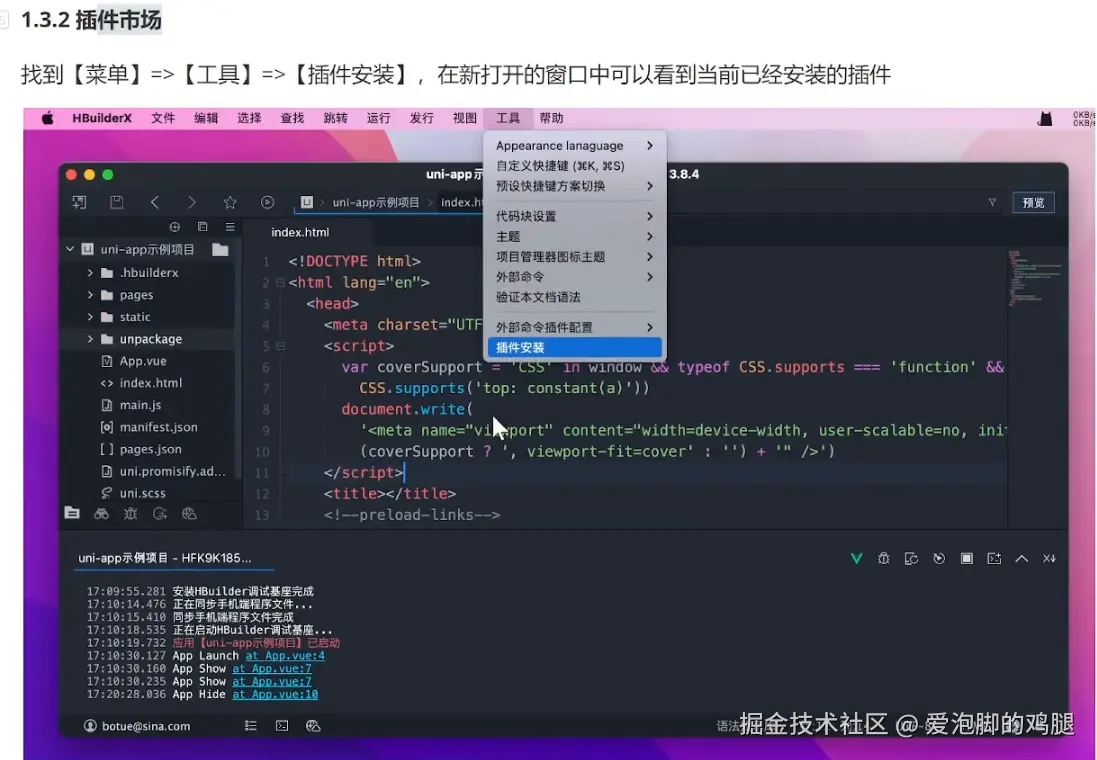Expand 预设快捷键方案切换 submenu
Viewport: 1097px width, 760px height.
pos(574,186)
